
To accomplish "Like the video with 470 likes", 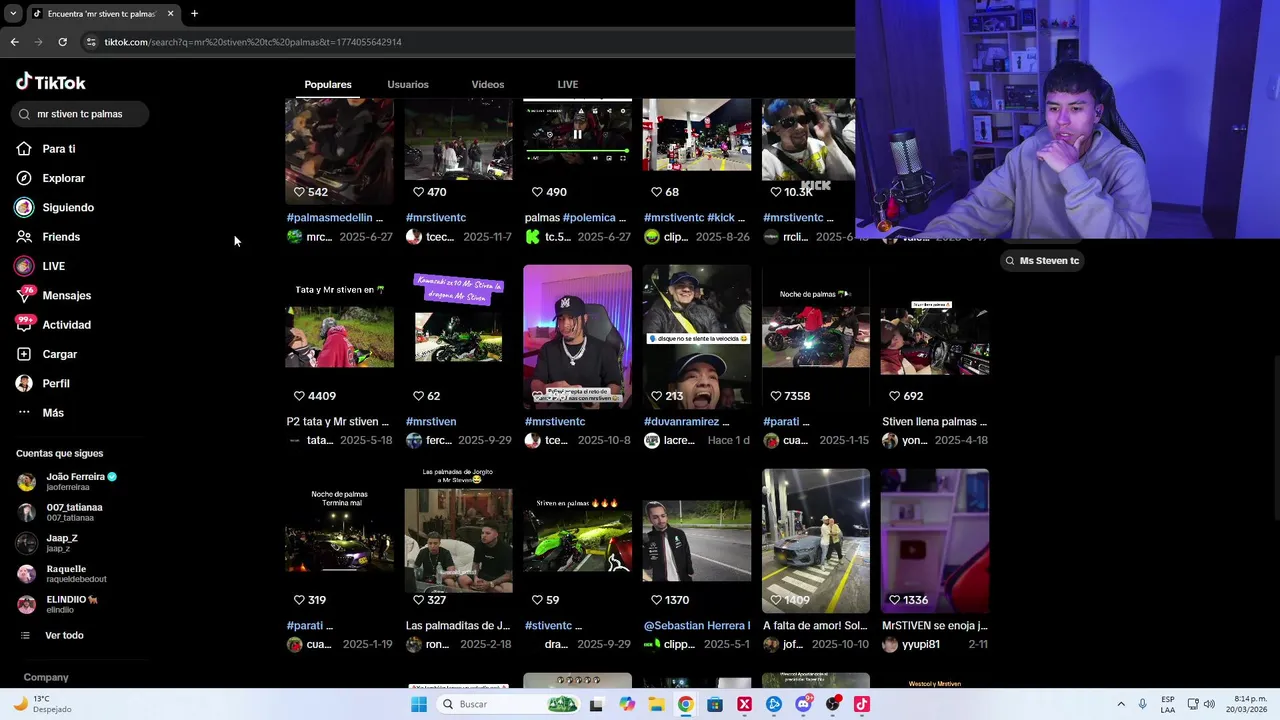I will point(418,192).
